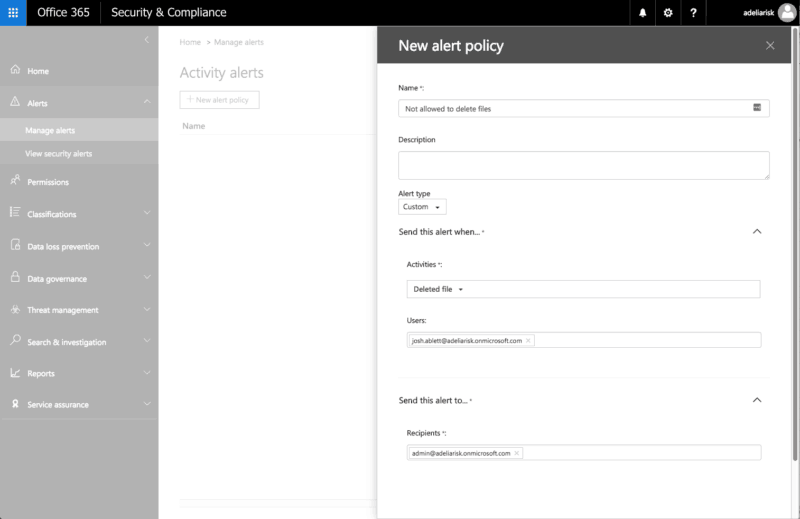Collapse the left navigation pane arrow
This screenshot has width=800, height=519.
(147, 39)
